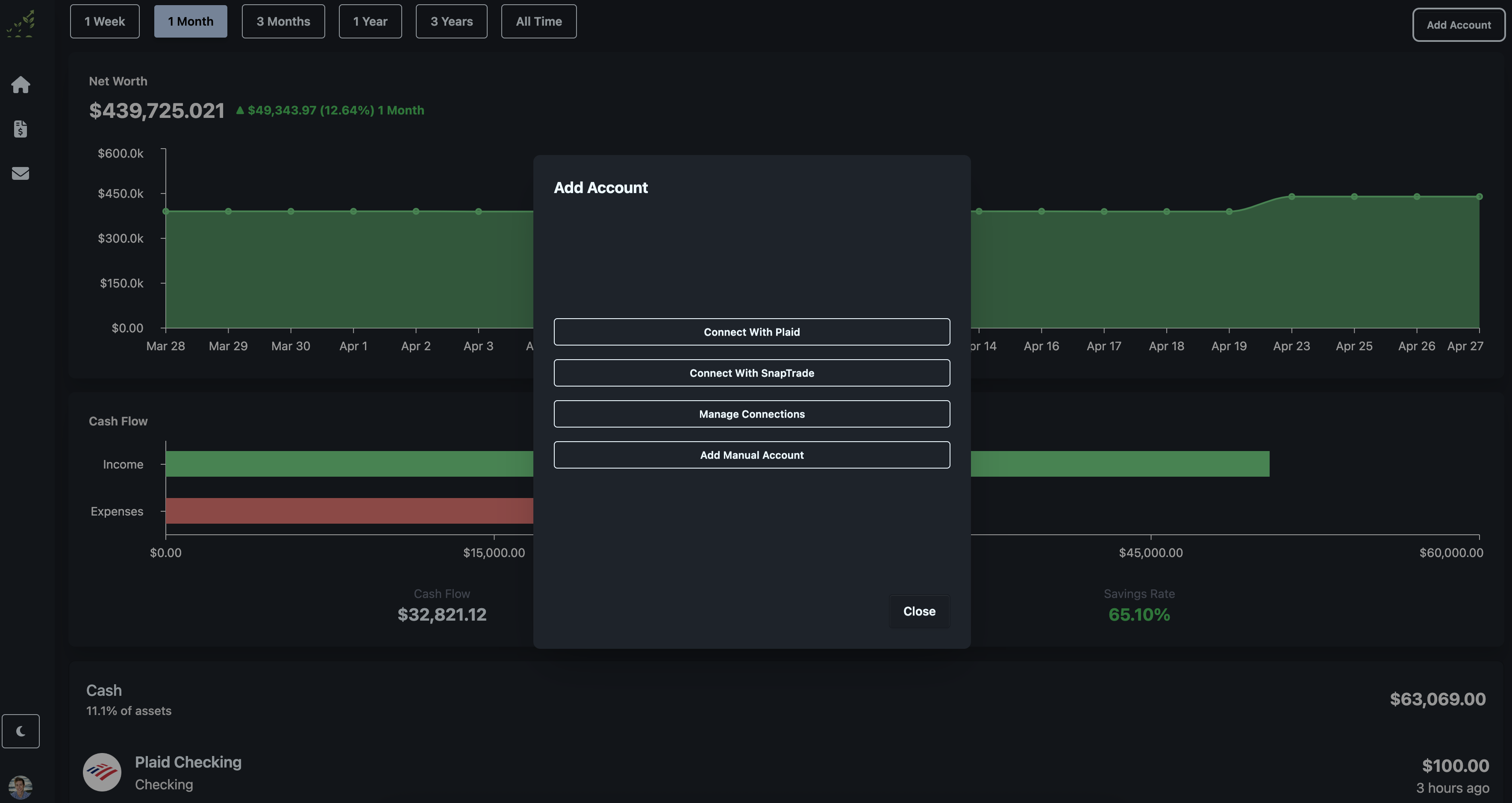
Task: Click the red Expenses bar in Cash Flow
Action: [x=349, y=511]
